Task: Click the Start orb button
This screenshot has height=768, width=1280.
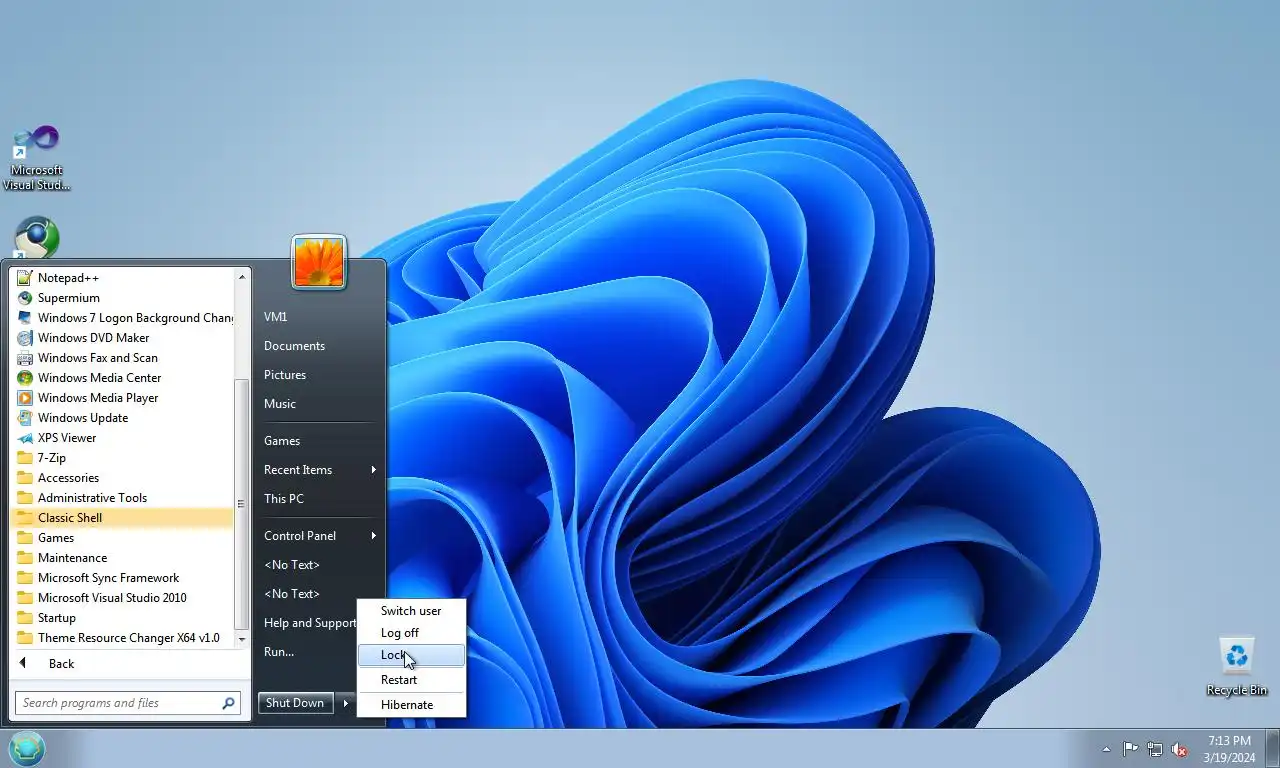Action: click(27, 748)
